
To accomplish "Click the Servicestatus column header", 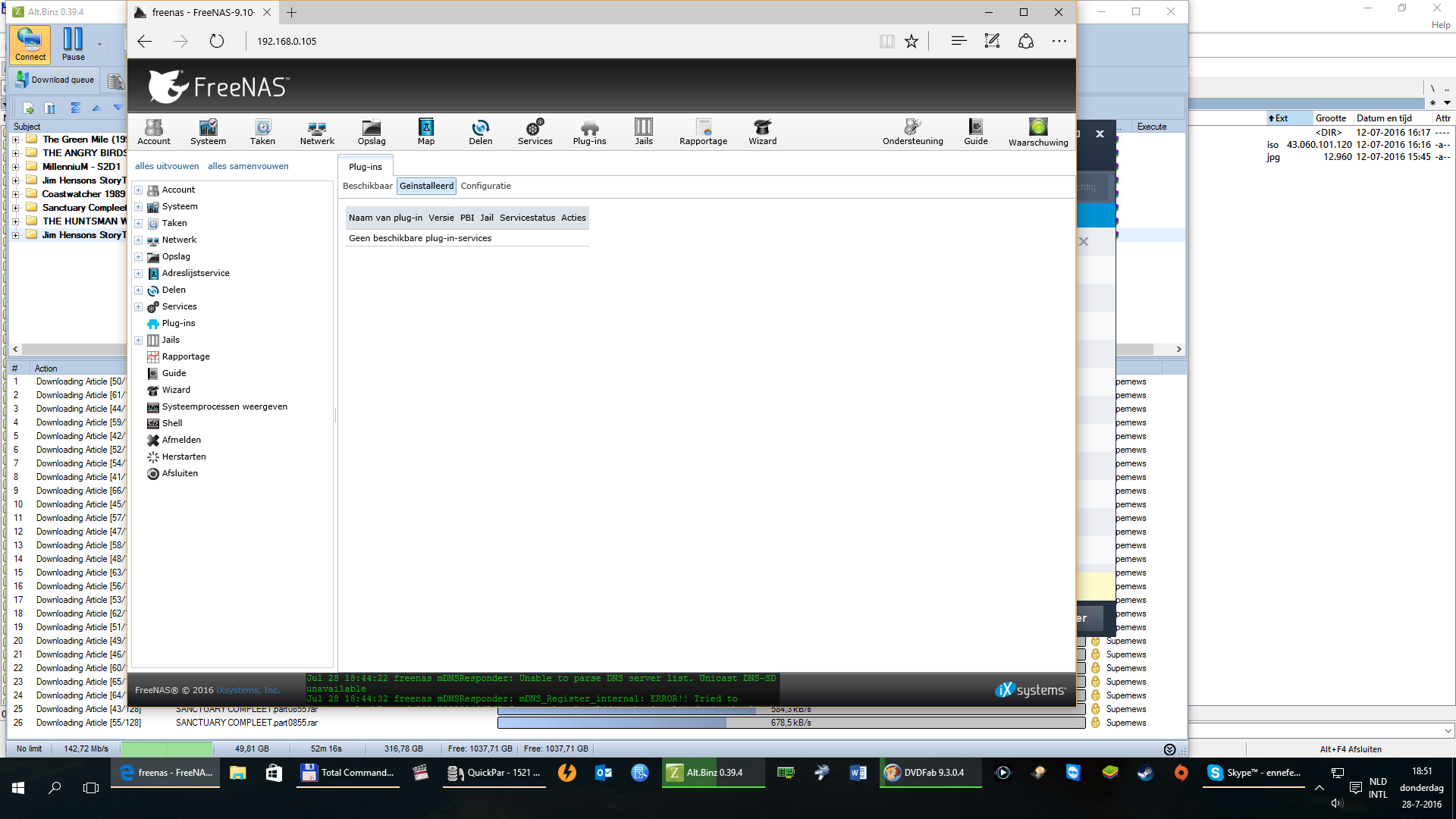I will tap(527, 218).
